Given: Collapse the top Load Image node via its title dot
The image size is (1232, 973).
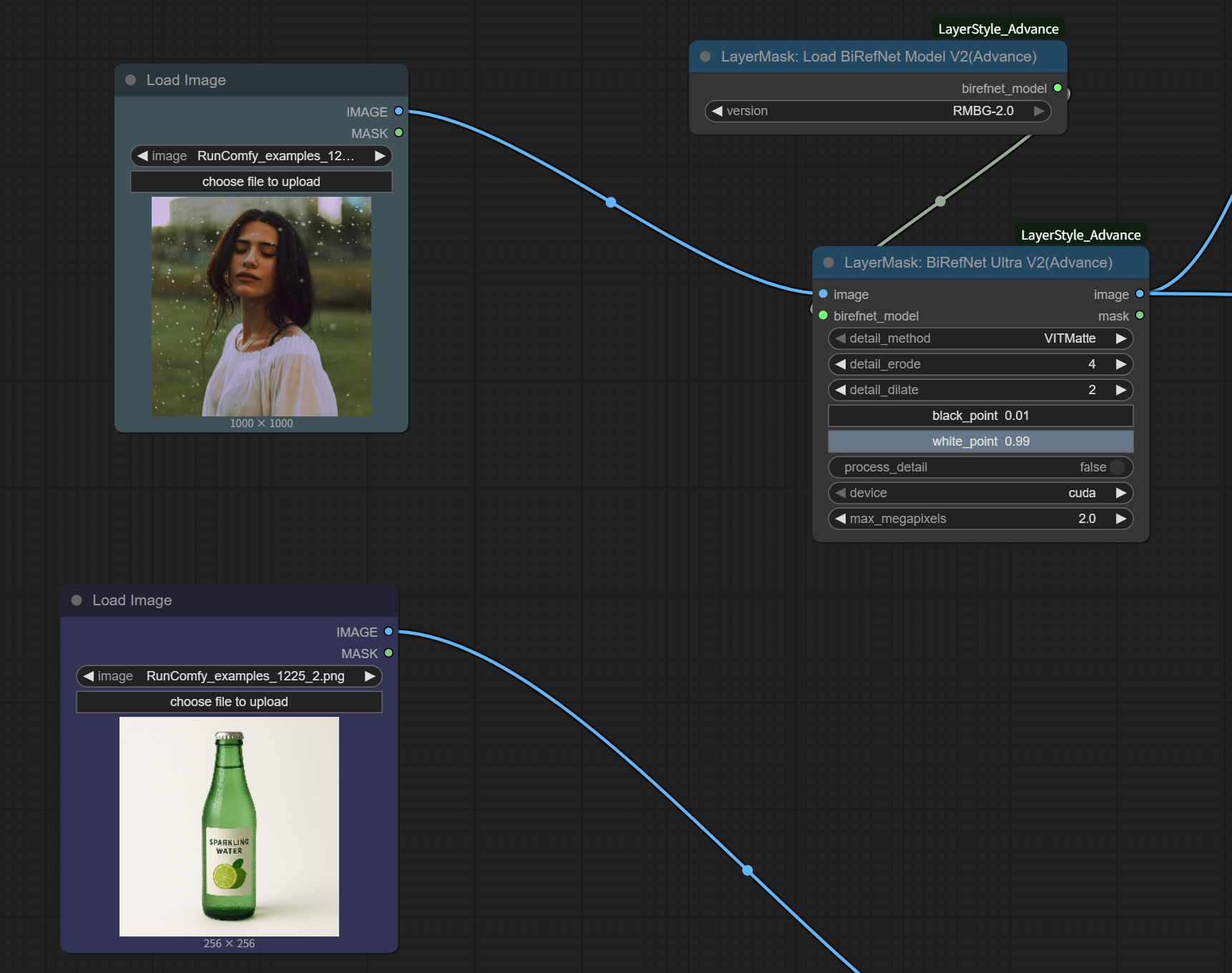Looking at the screenshot, I should click(130, 80).
